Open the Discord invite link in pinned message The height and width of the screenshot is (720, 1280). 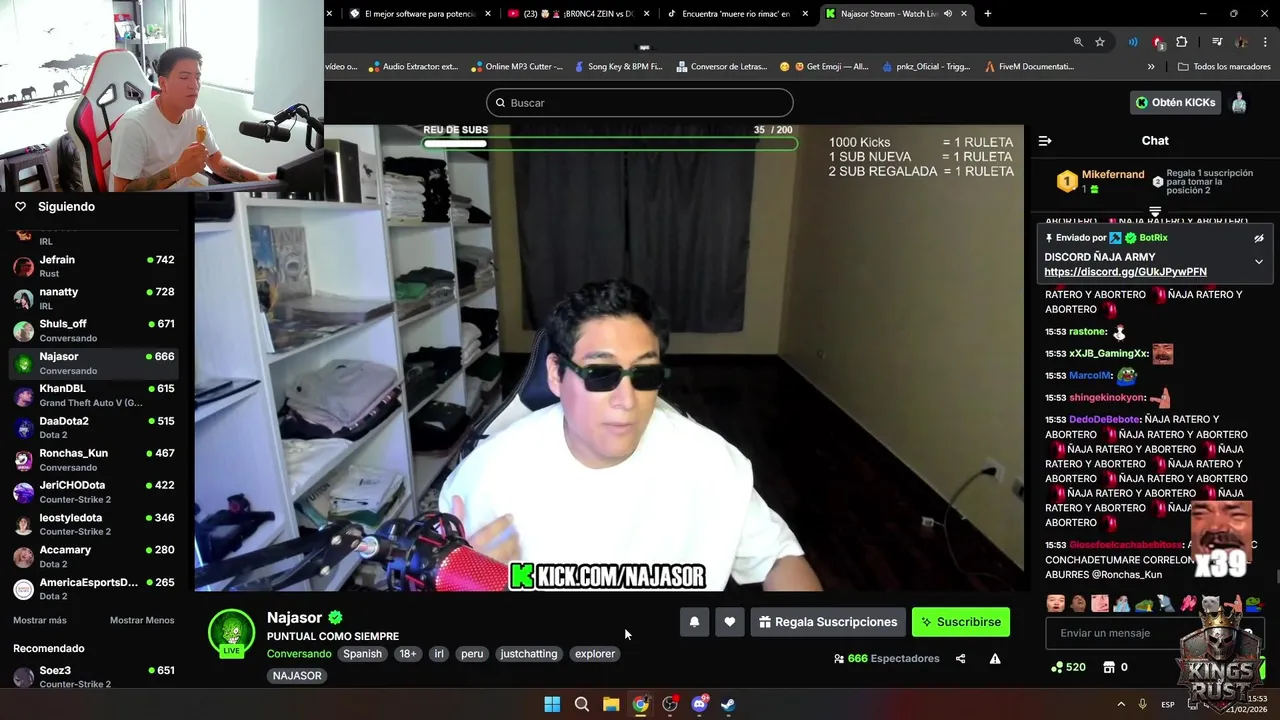click(x=1125, y=272)
